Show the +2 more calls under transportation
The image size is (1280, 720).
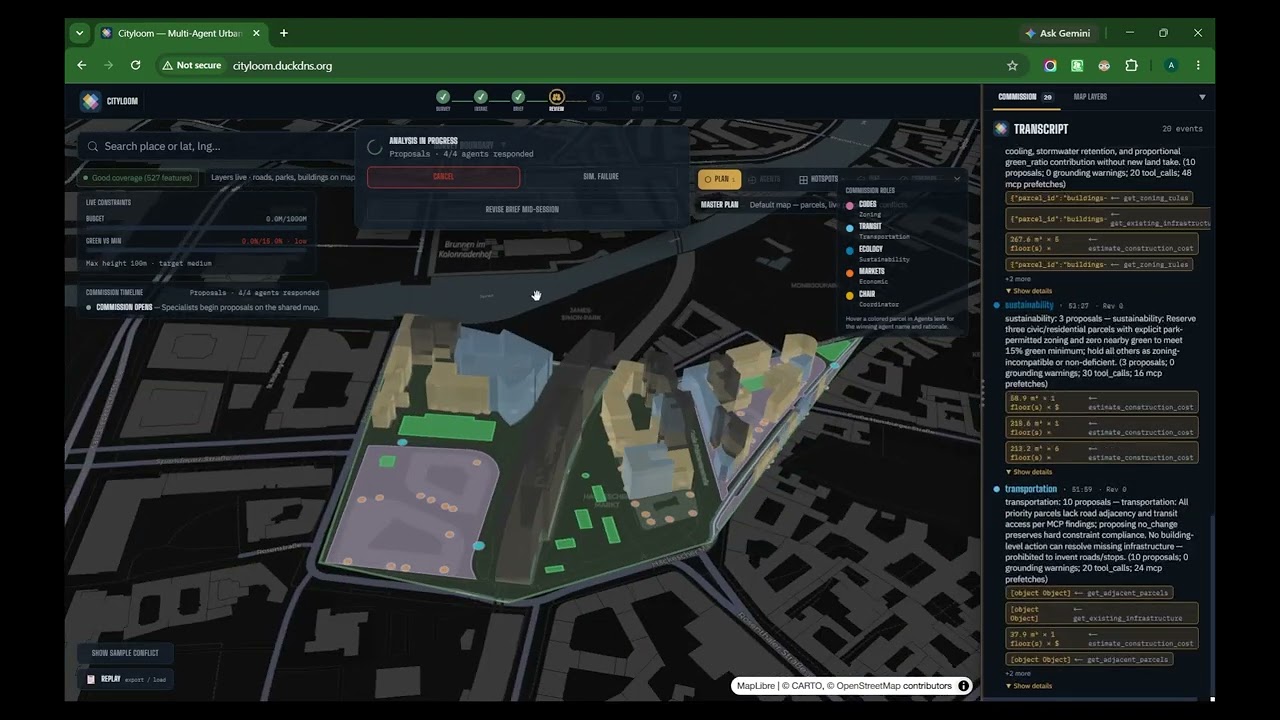click(1018, 673)
